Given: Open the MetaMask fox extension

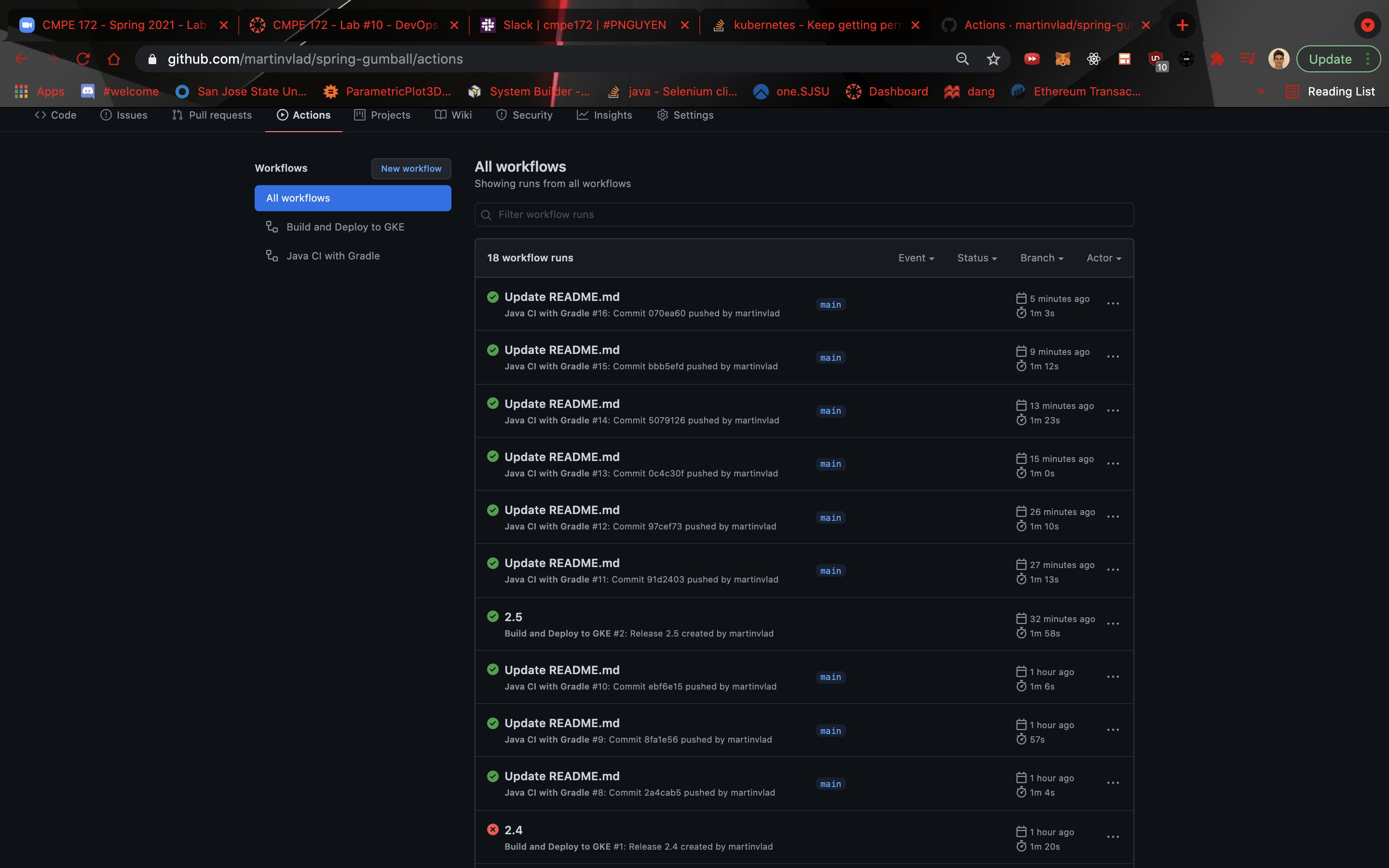Looking at the screenshot, I should coord(1062,58).
